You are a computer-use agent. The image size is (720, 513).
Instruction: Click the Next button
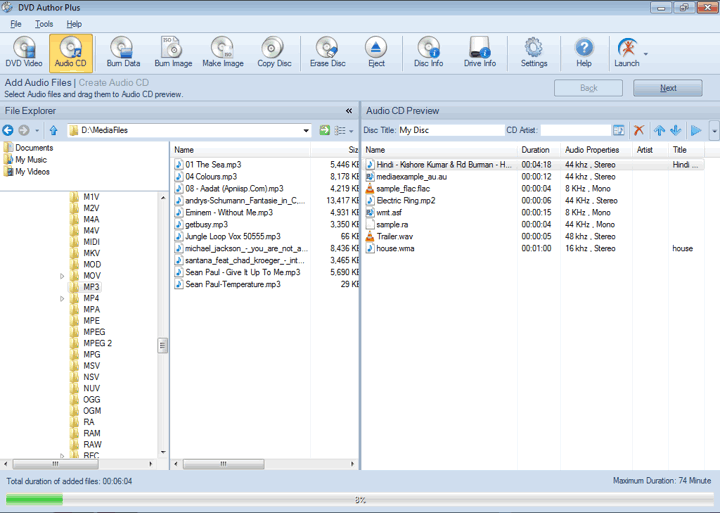[667, 88]
